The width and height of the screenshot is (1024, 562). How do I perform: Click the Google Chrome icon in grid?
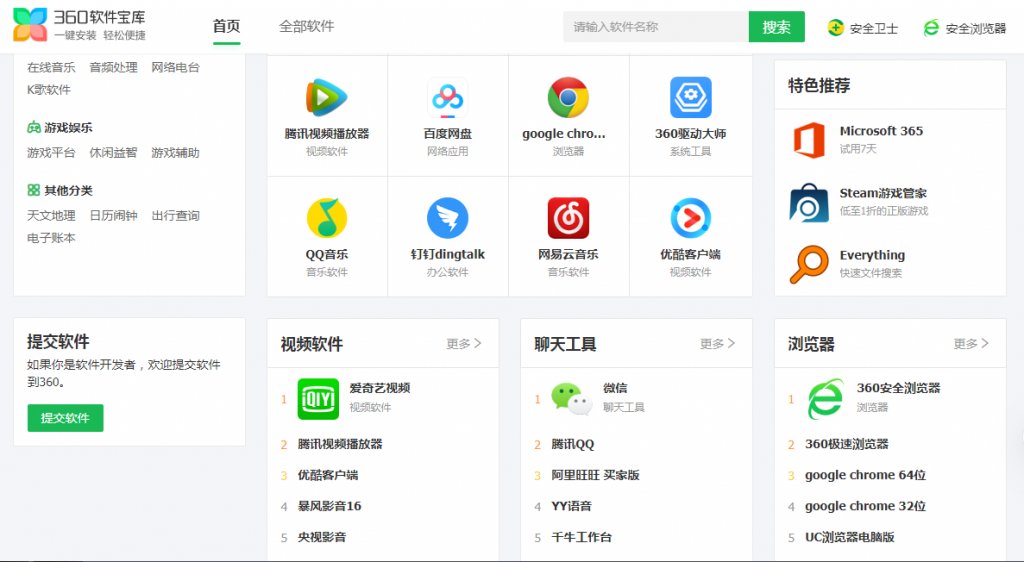568,98
